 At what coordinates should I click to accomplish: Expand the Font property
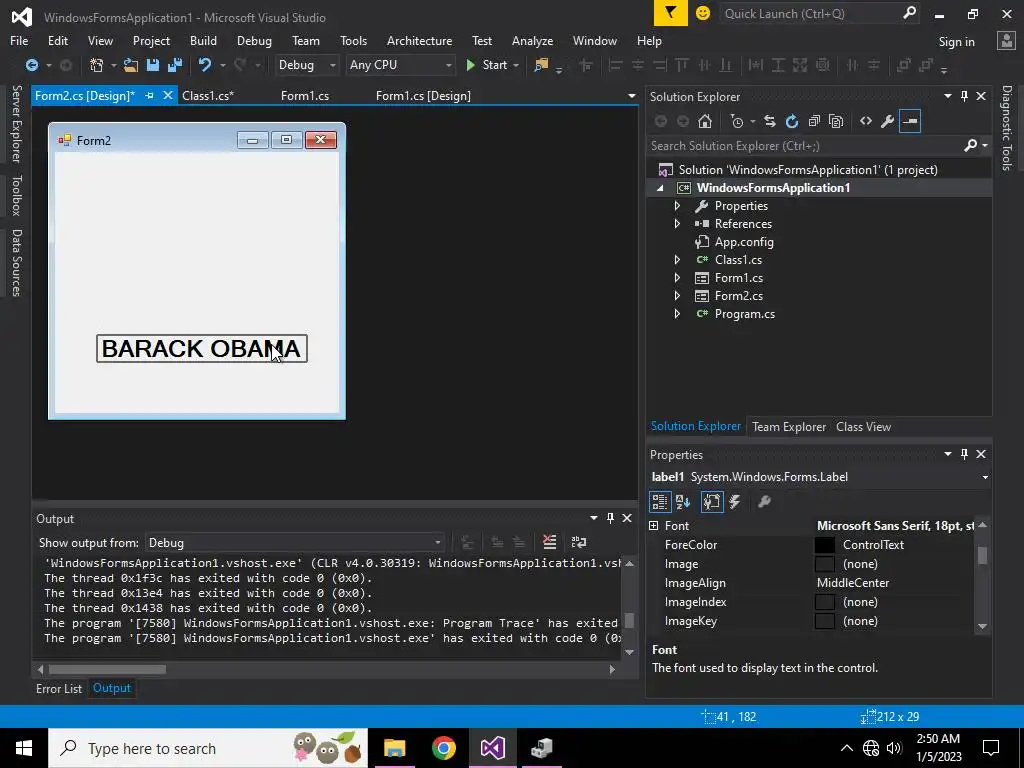[x=654, y=525]
